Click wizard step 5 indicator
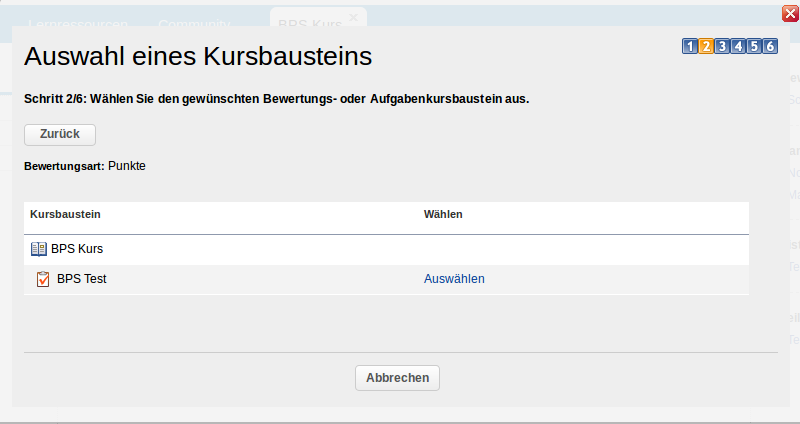Viewport: 800px width, 424px height. (754, 46)
